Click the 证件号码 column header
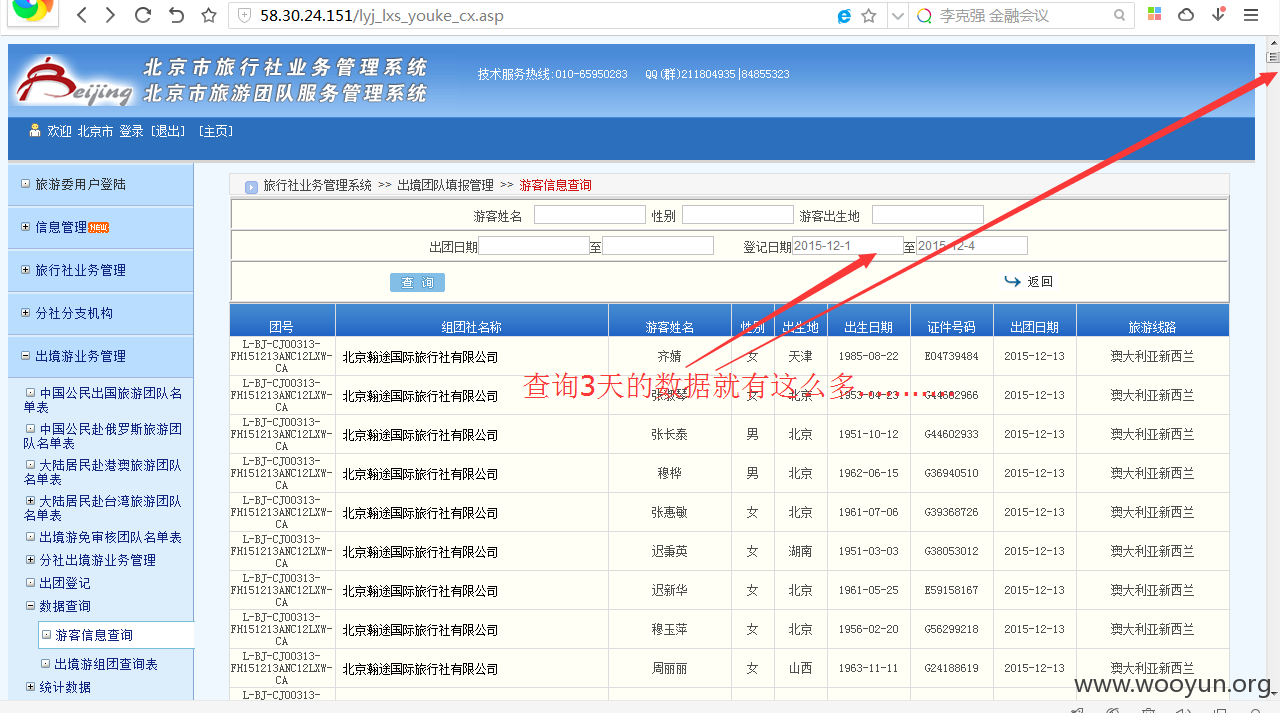 (x=951, y=327)
